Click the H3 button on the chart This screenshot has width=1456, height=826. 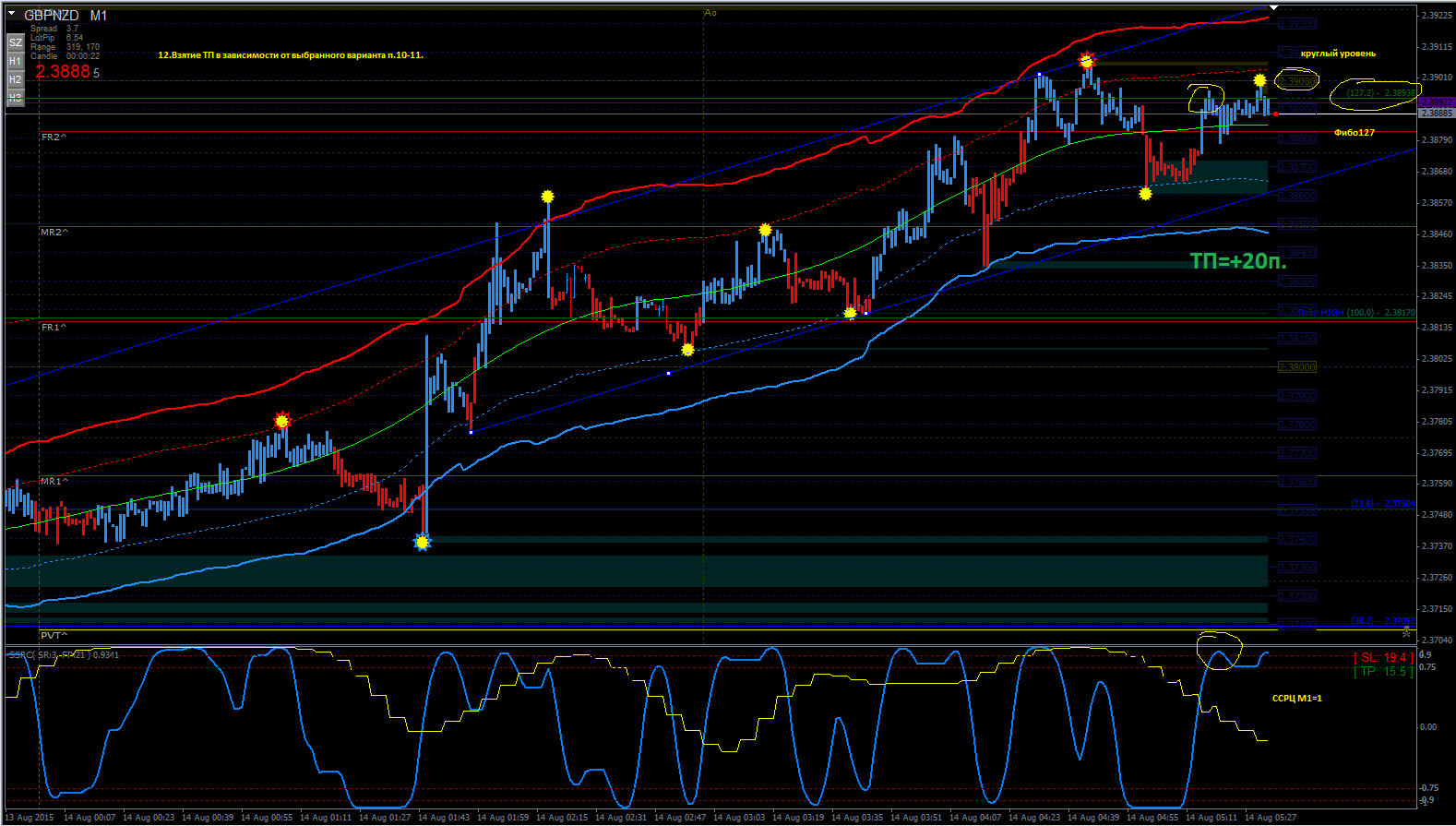[x=15, y=97]
